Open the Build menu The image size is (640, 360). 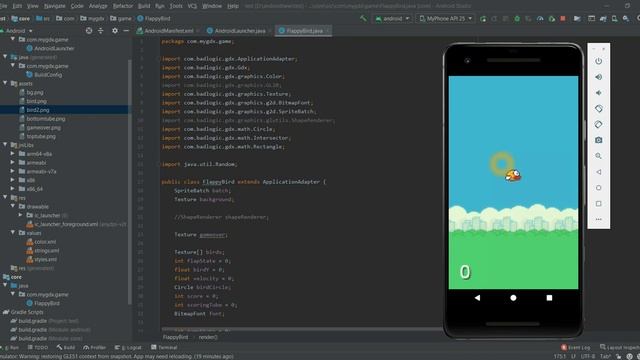pyautogui.click(x=144, y=6)
